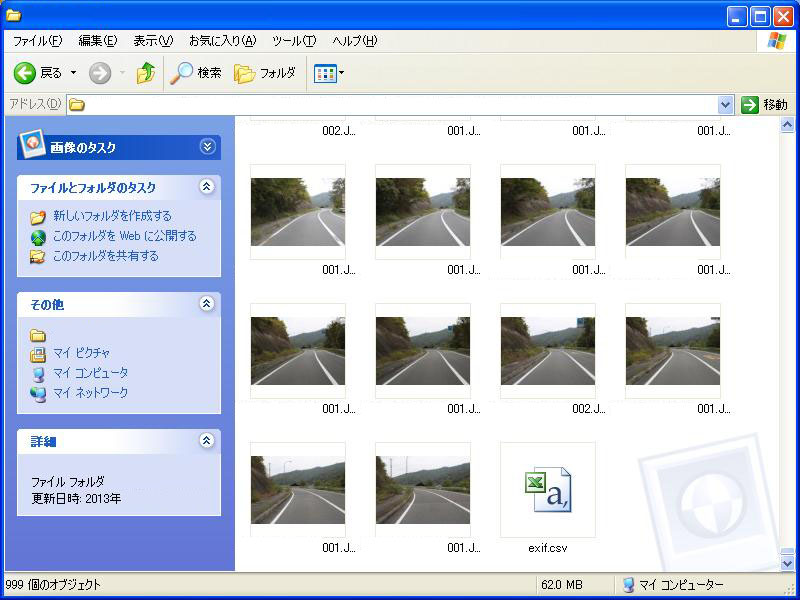
Task: Open マイ ピクチャ link
Action: tap(81, 353)
